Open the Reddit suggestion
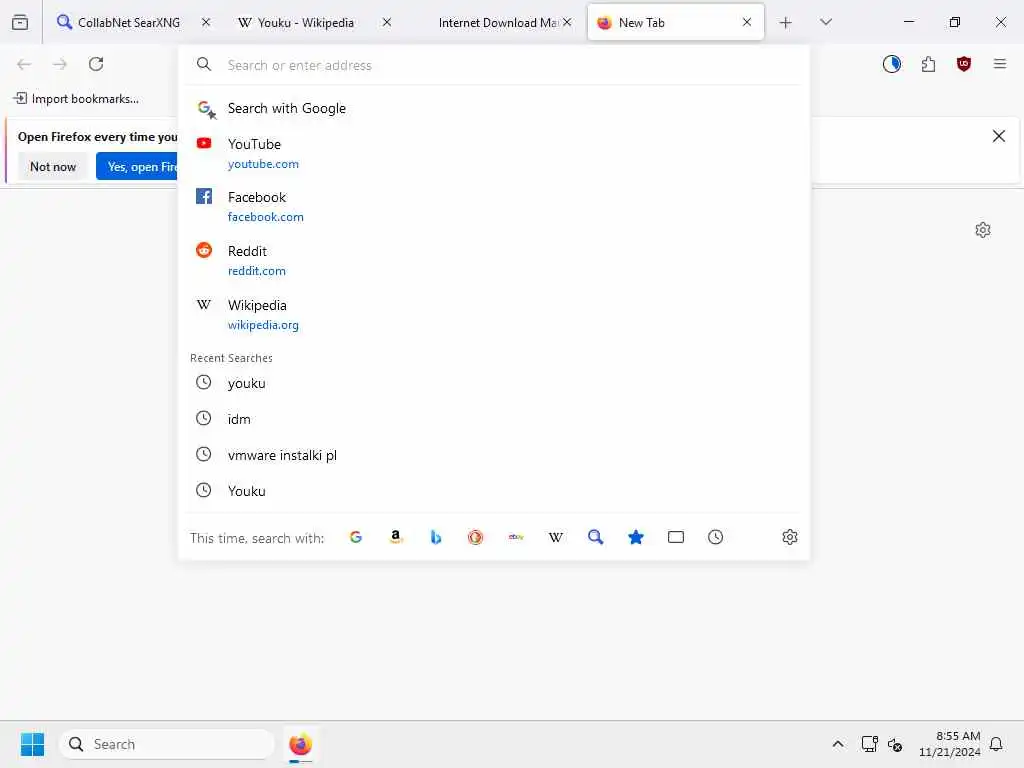This screenshot has height=768, width=1024. pyautogui.click(x=494, y=261)
